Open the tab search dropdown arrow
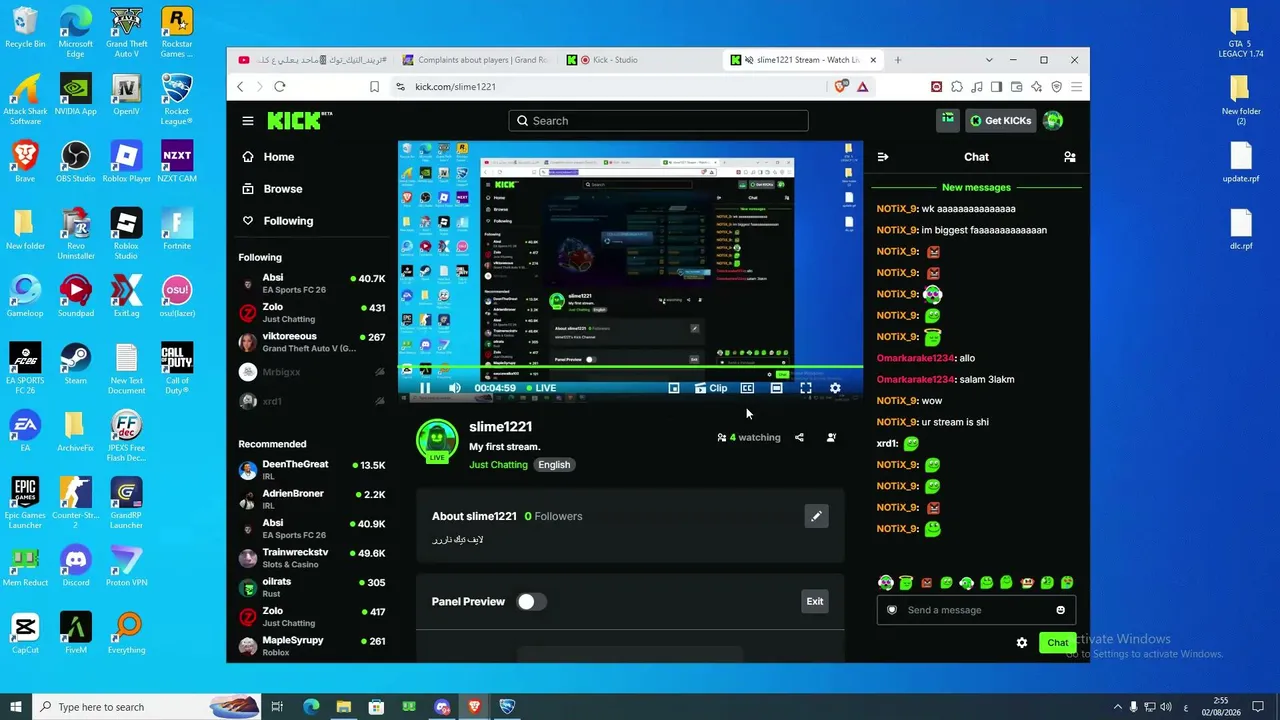1280x720 pixels. tap(990, 60)
